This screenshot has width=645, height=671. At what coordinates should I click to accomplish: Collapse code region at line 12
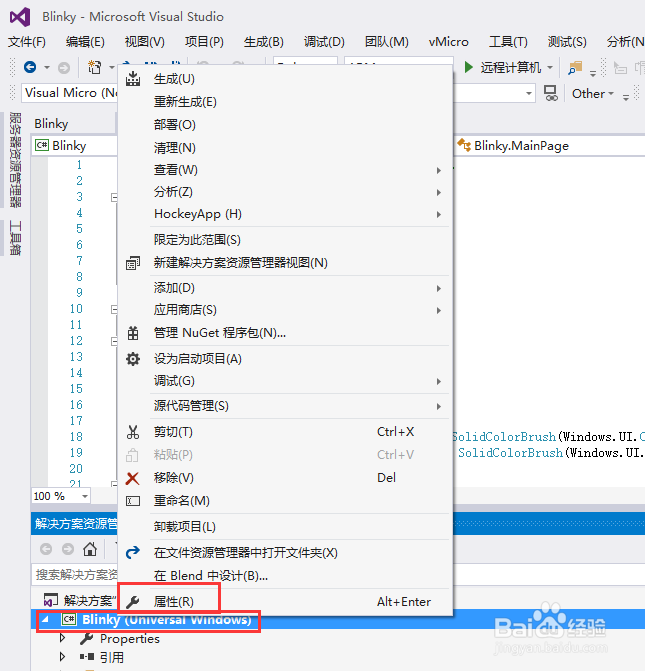(114, 341)
